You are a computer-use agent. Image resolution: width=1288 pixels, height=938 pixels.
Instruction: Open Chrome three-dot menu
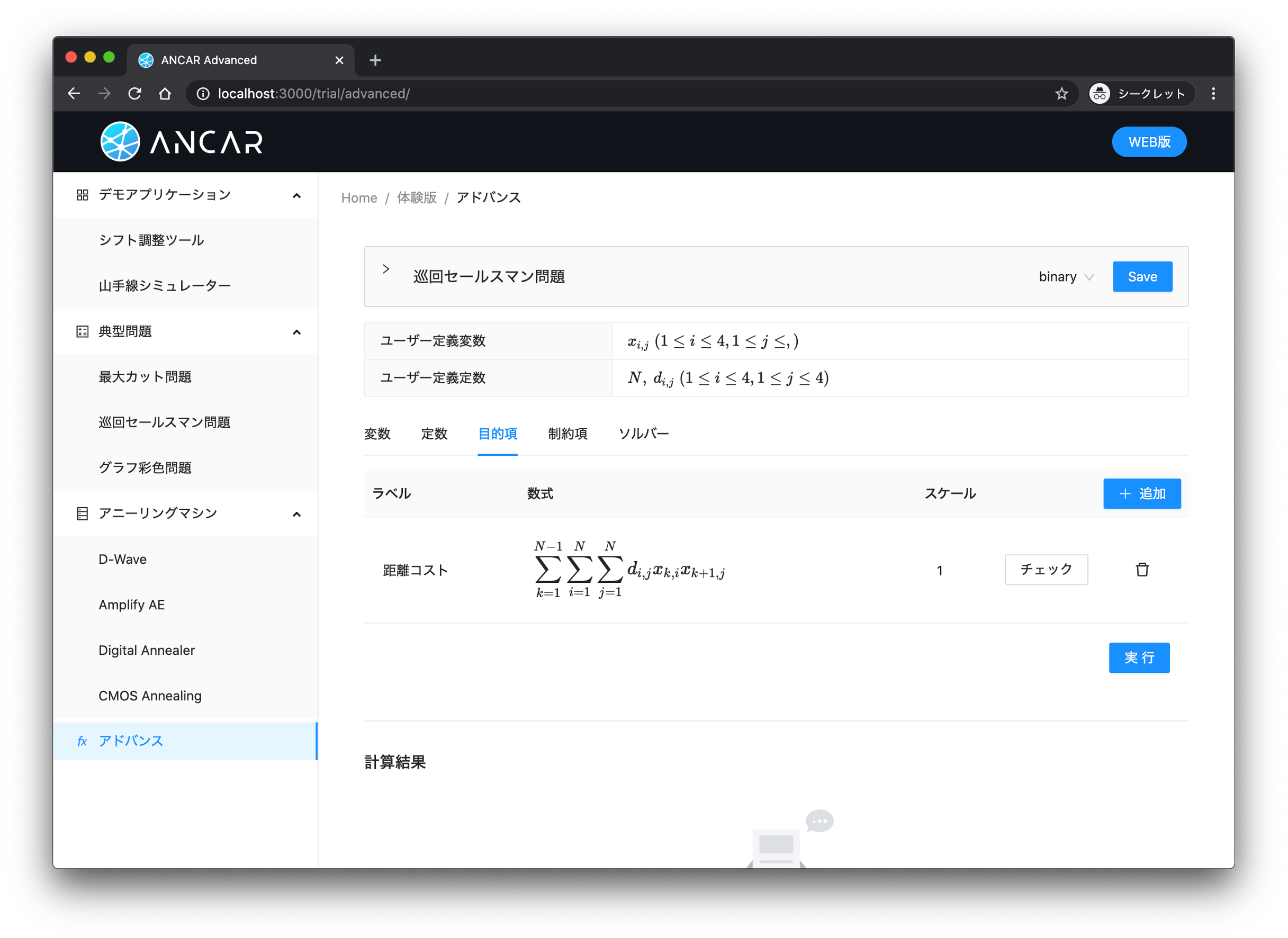(1213, 94)
